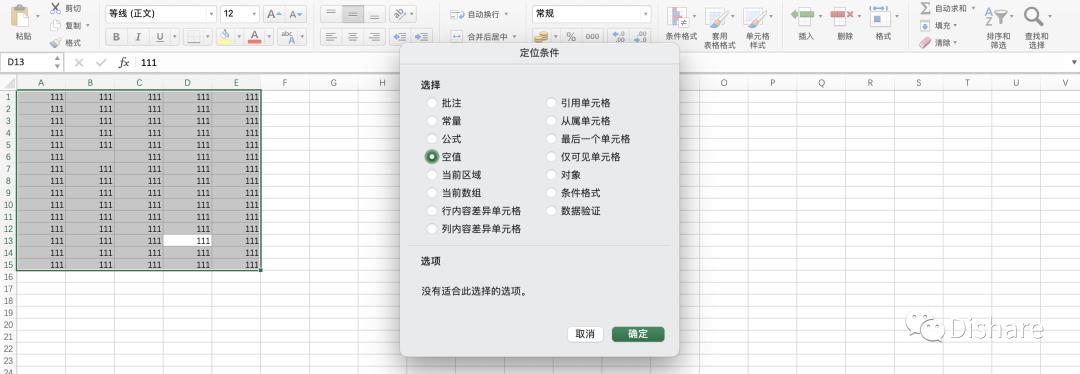This screenshot has width=1080, height=374.
Task: Select the 从属单元格 radio option
Action: pyautogui.click(x=551, y=121)
